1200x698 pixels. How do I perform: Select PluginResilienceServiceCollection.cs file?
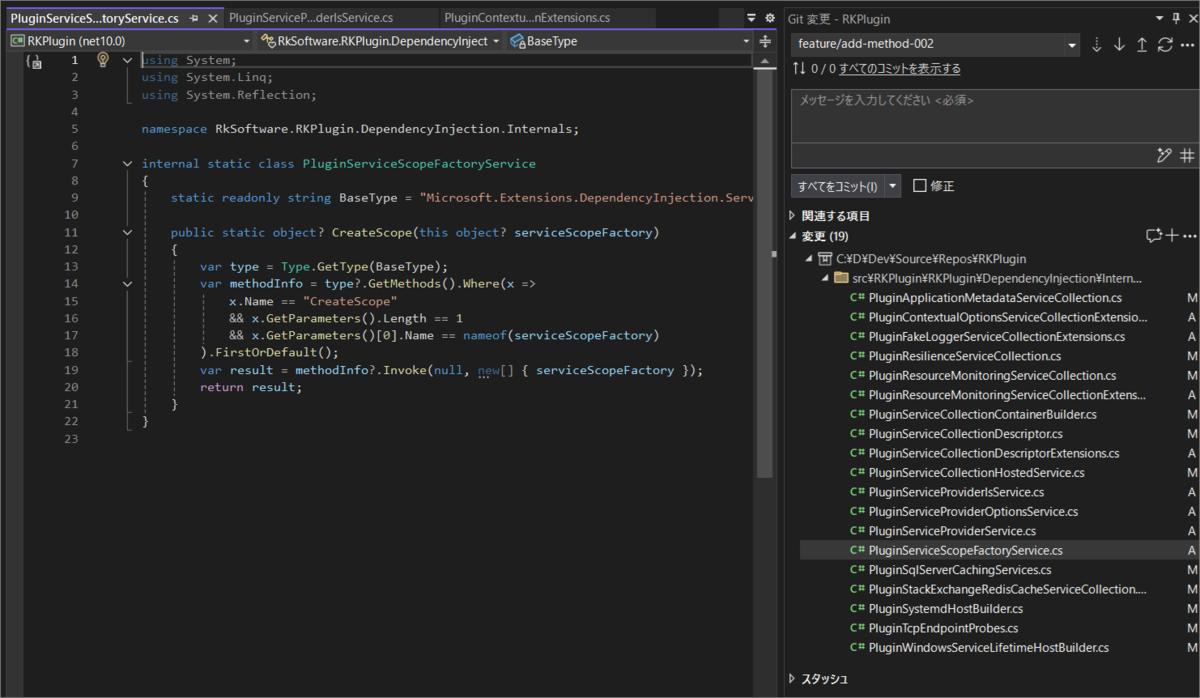[965, 356]
